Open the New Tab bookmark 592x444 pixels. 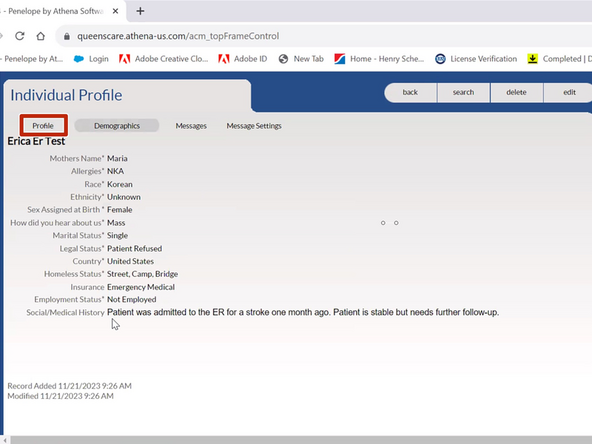301,59
